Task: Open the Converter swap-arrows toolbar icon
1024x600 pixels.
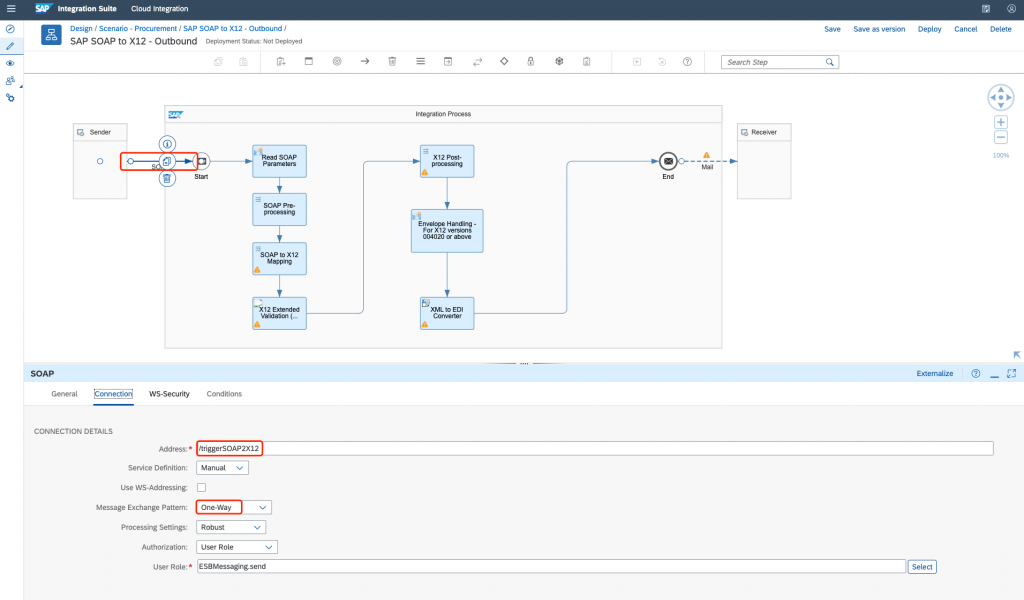Action: (x=477, y=61)
